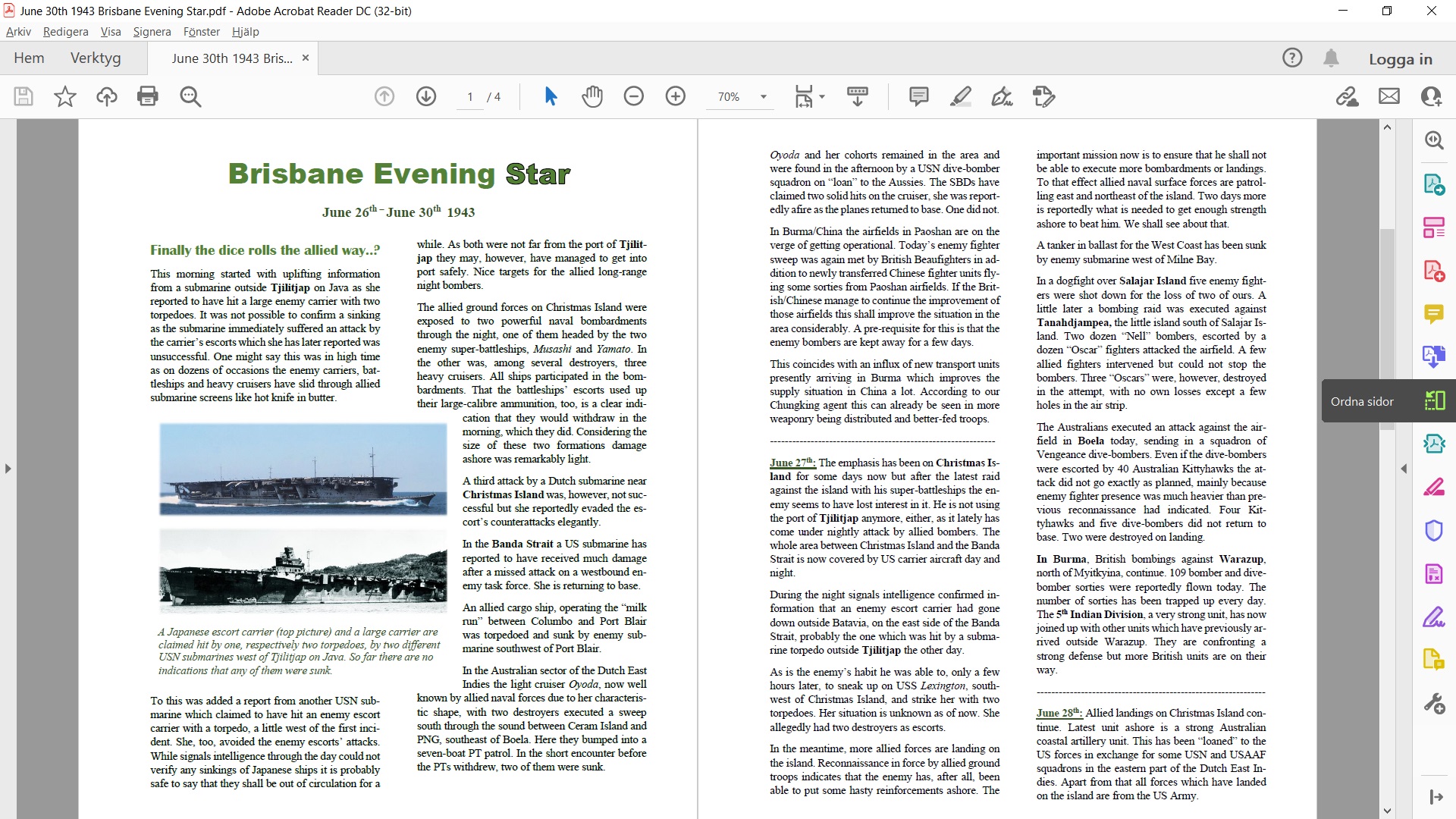The width and height of the screenshot is (1456, 819).
Task: Select the June 30th 1943 Bris... document tab
Action: click(x=232, y=58)
